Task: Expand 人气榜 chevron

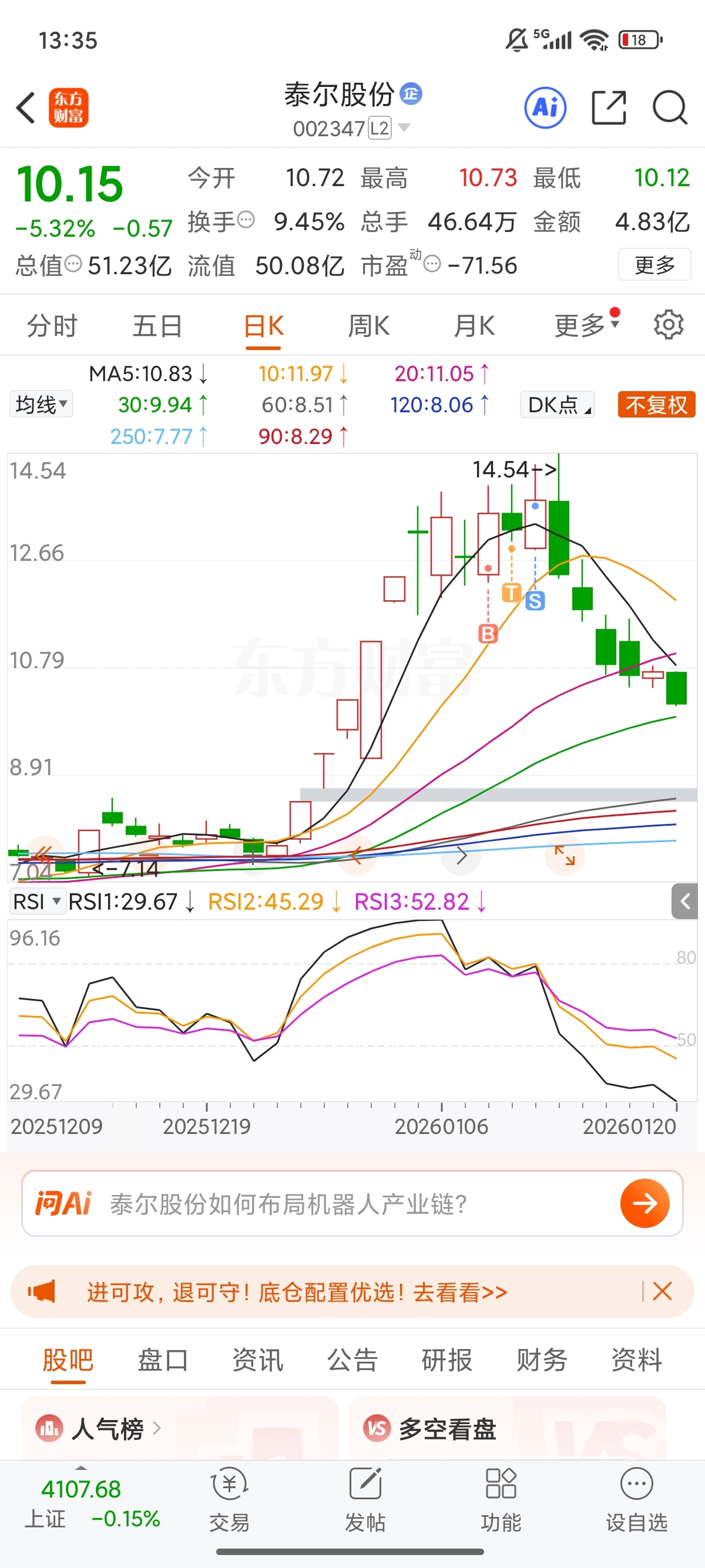Action: click(x=156, y=1428)
